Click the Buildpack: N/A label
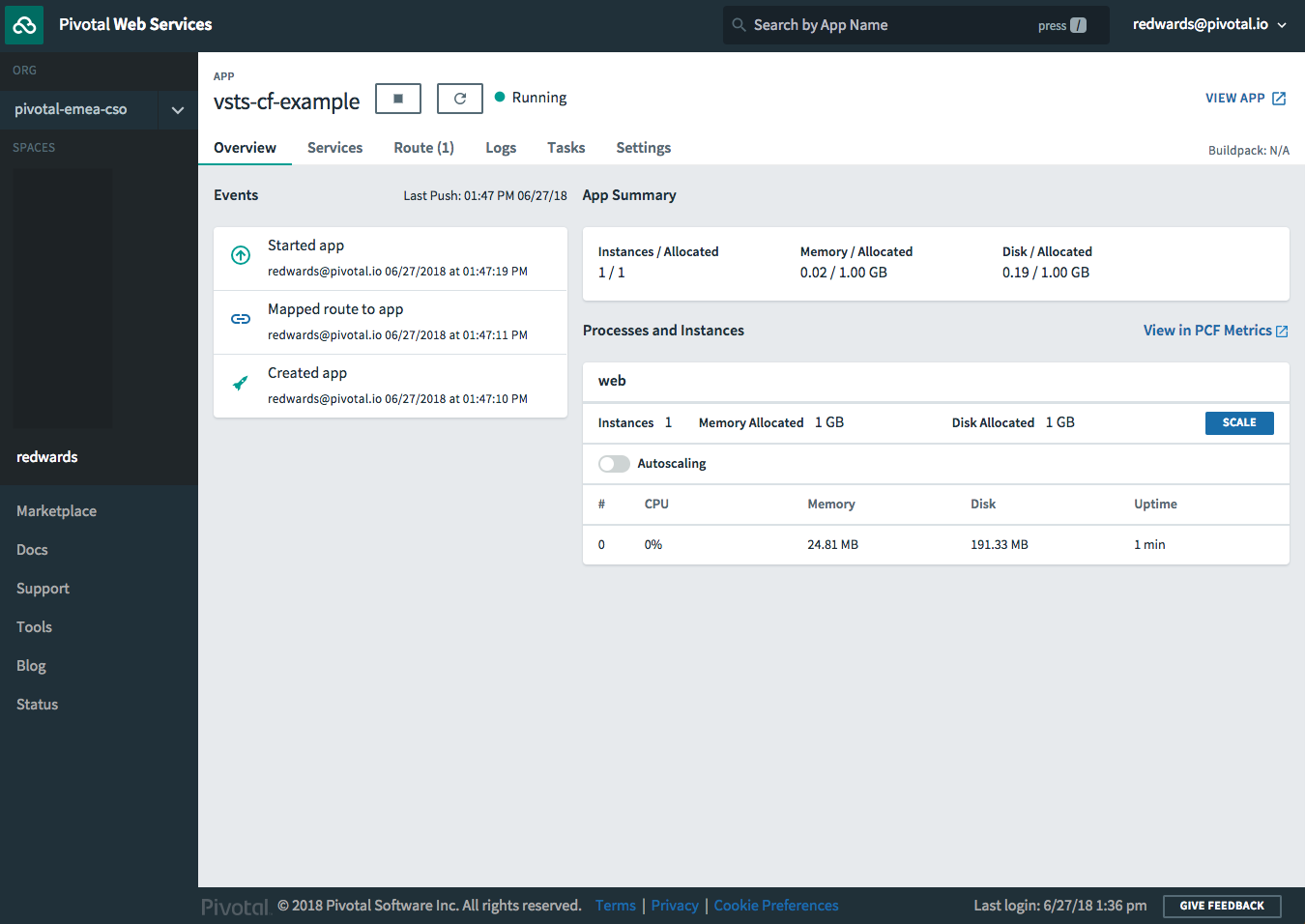 pos(1249,151)
